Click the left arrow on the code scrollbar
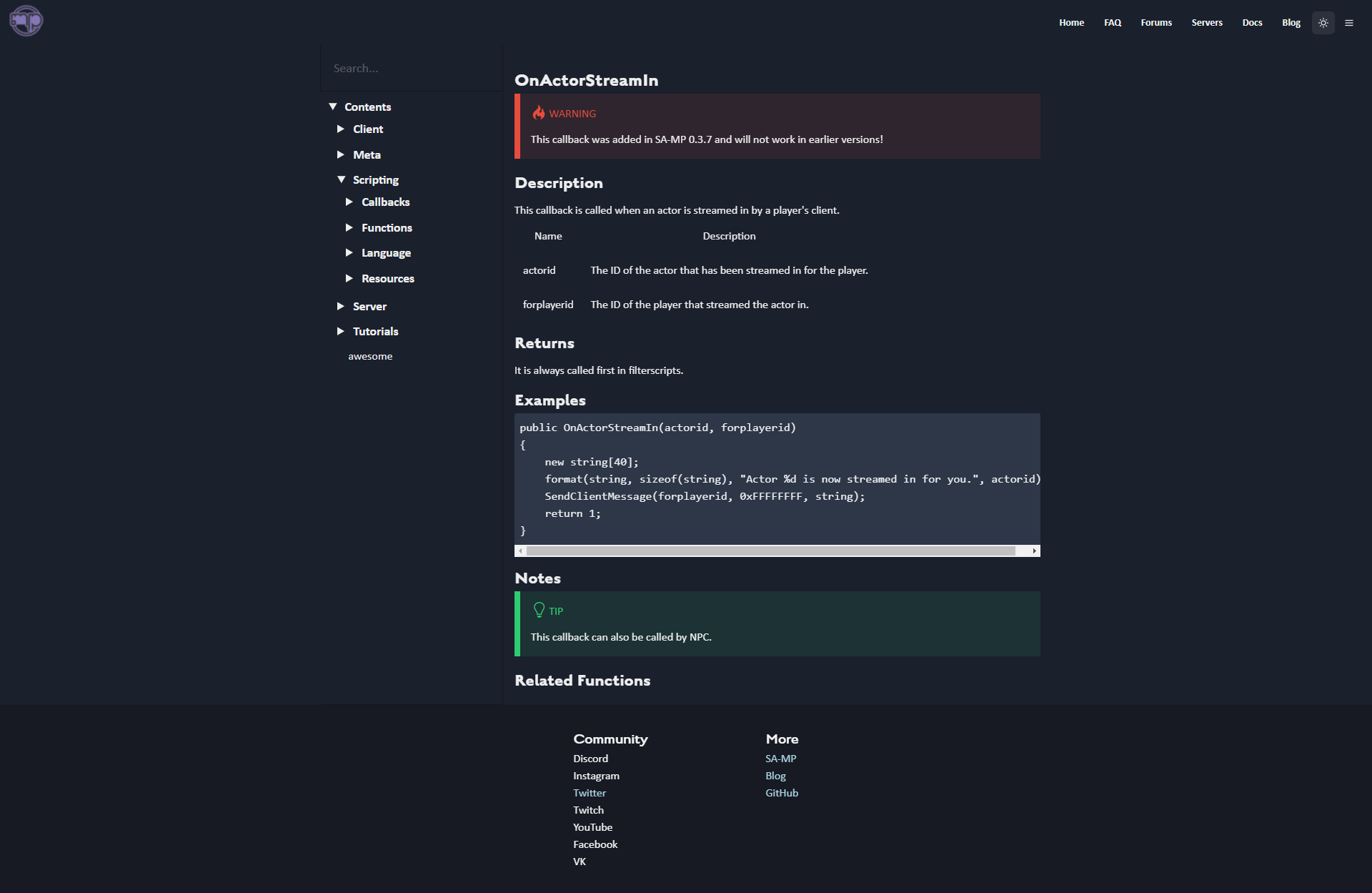The height and width of the screenshot is (893, 1372). (522, 551)
